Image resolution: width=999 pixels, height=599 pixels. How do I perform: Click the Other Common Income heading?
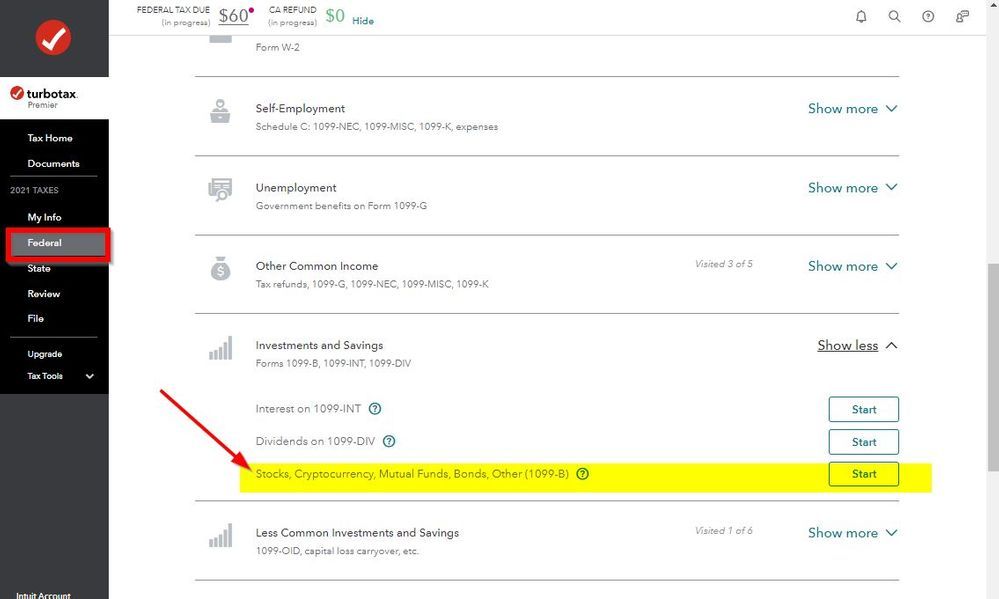[x=317, y=266]
